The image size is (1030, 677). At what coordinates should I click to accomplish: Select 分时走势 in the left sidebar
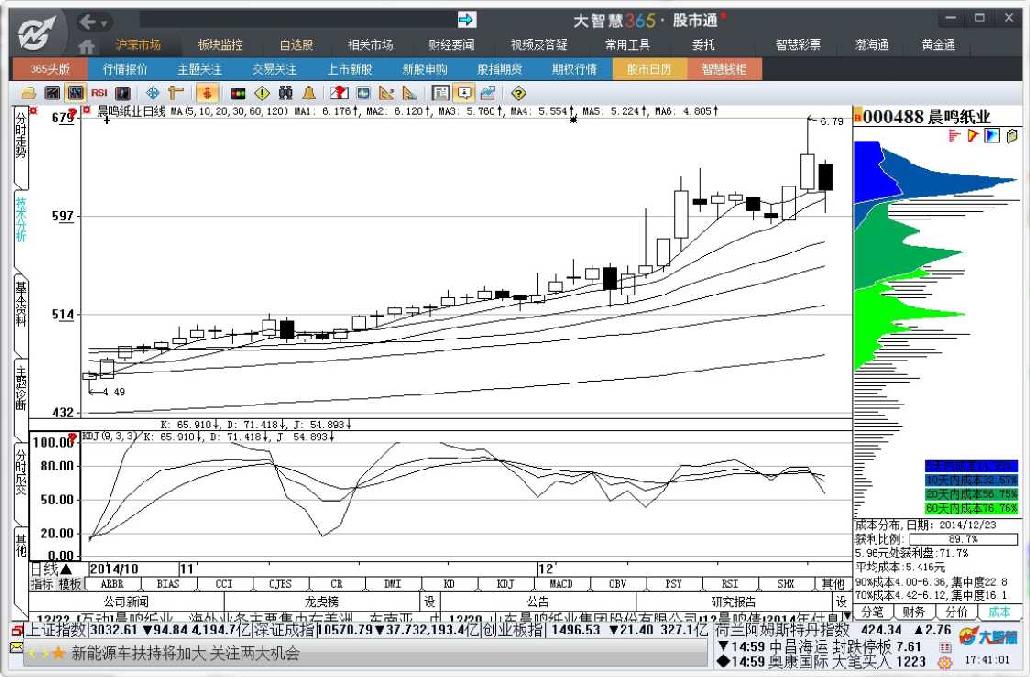(21, 146)
